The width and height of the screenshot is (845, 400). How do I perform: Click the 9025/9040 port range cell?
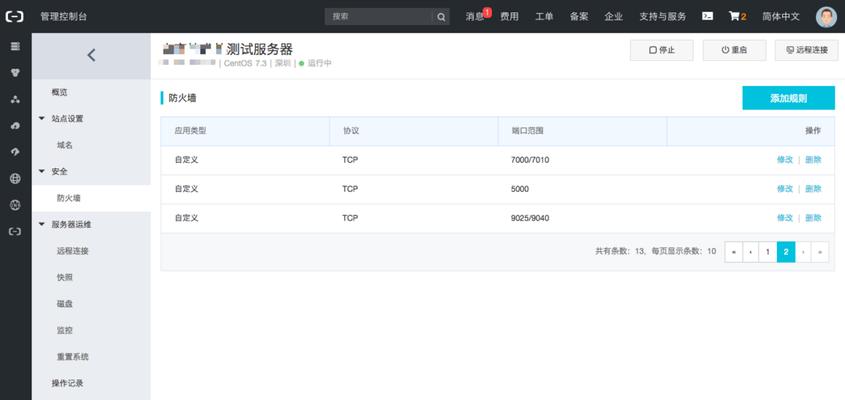pyautogui.click(x=530, y=218)
